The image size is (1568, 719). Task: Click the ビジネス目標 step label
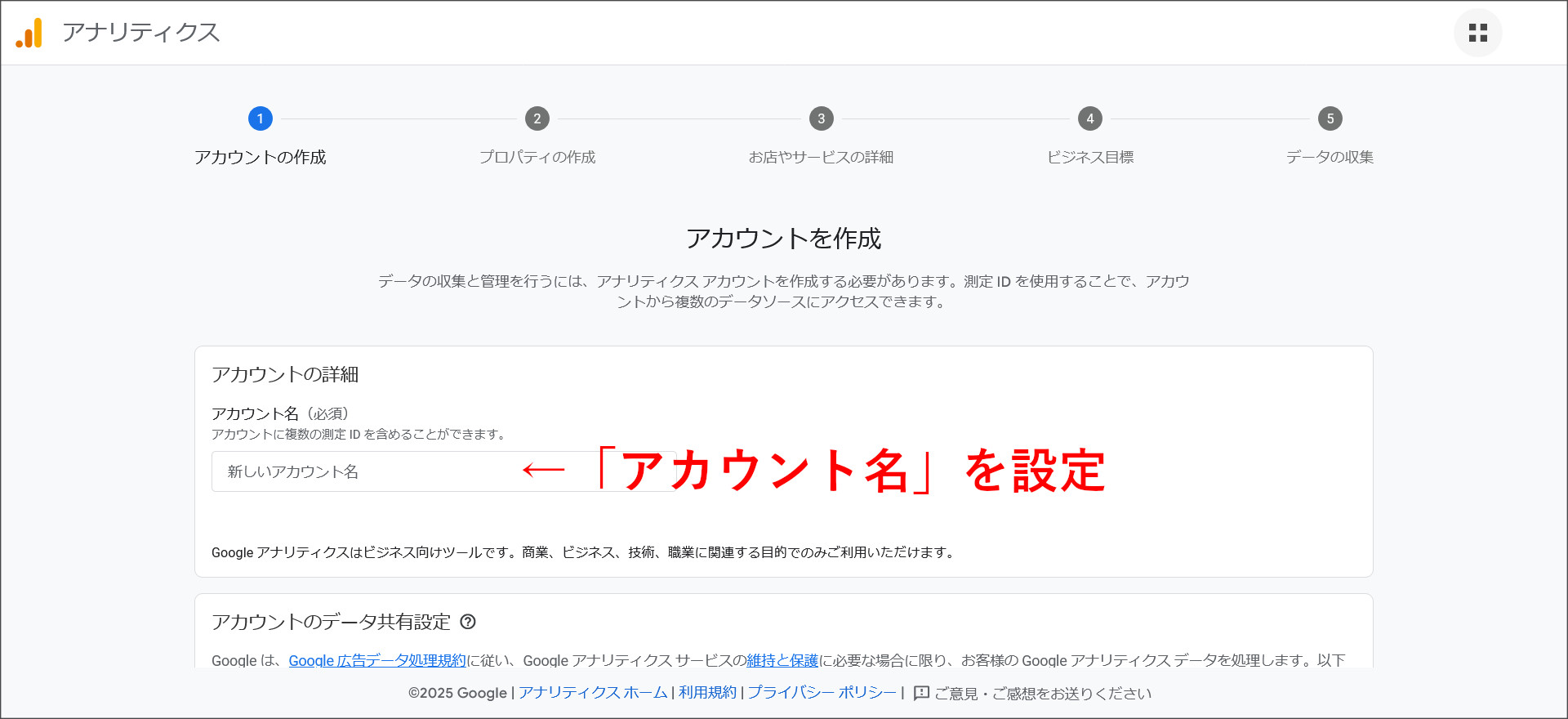pos(1089,157)
